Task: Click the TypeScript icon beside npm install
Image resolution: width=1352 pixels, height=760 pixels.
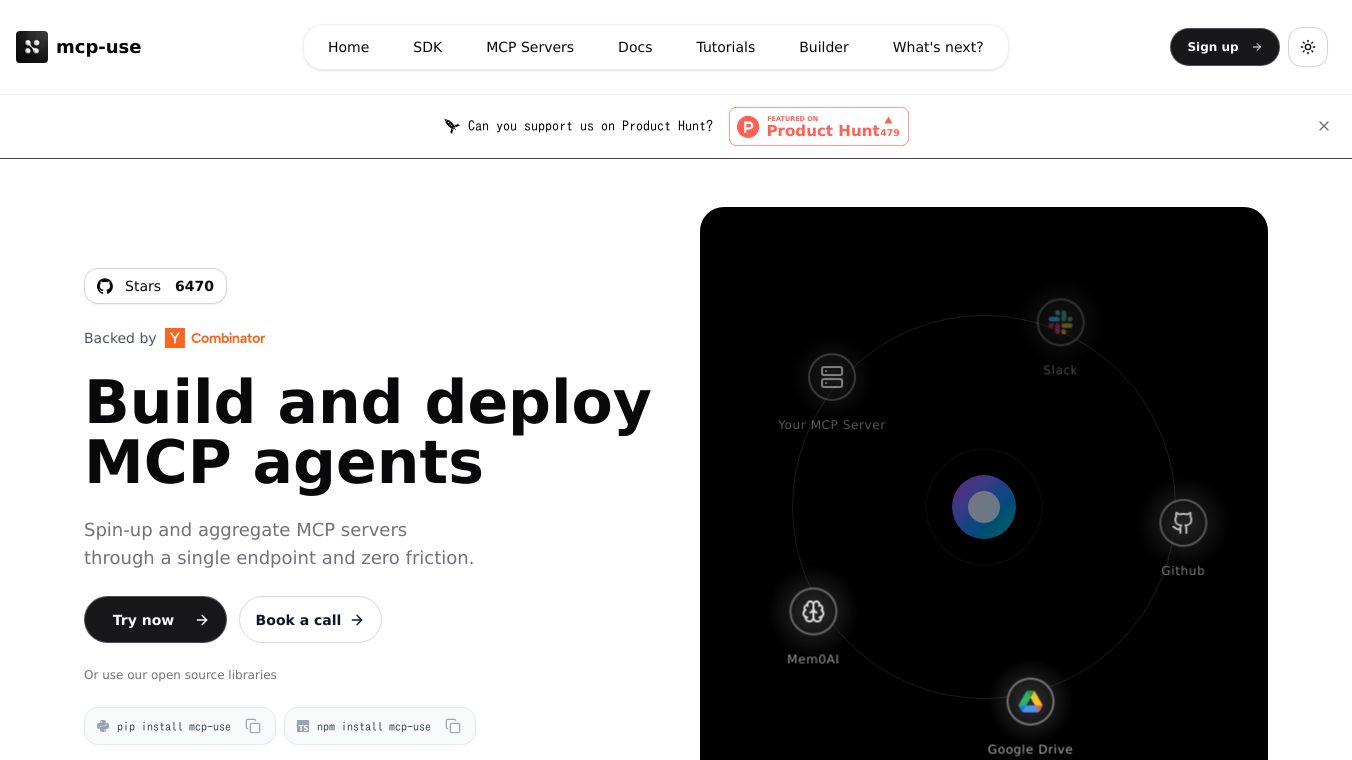Action: (x=303, y=726)
